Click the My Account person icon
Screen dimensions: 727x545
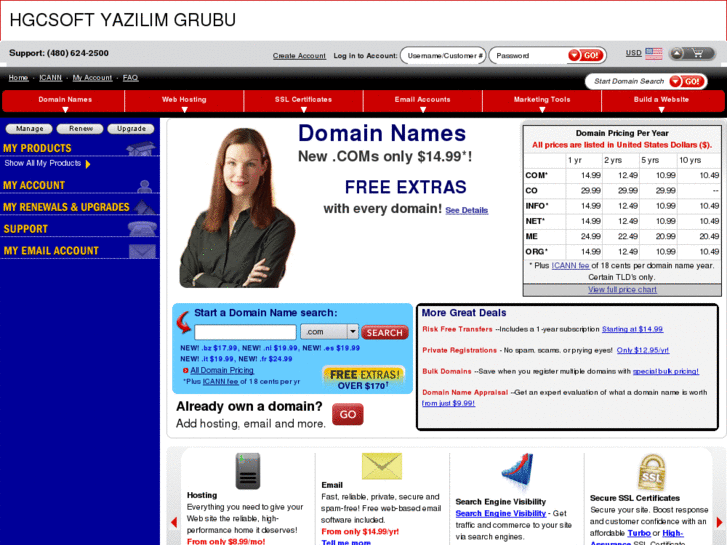[x=145, y=186]
